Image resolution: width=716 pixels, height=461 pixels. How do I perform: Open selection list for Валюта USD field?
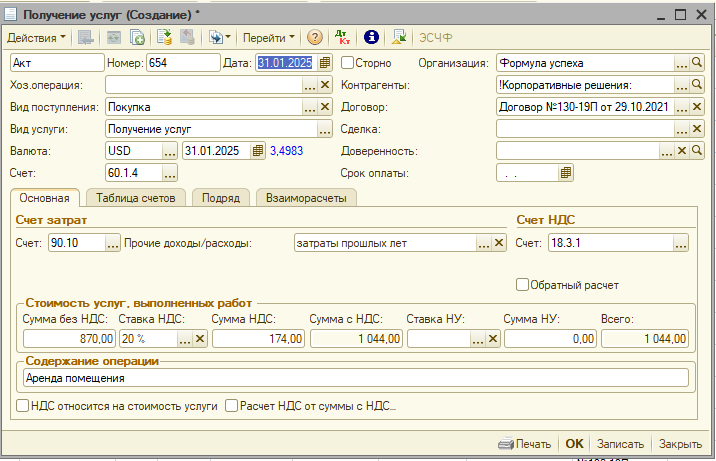(170, 151)
